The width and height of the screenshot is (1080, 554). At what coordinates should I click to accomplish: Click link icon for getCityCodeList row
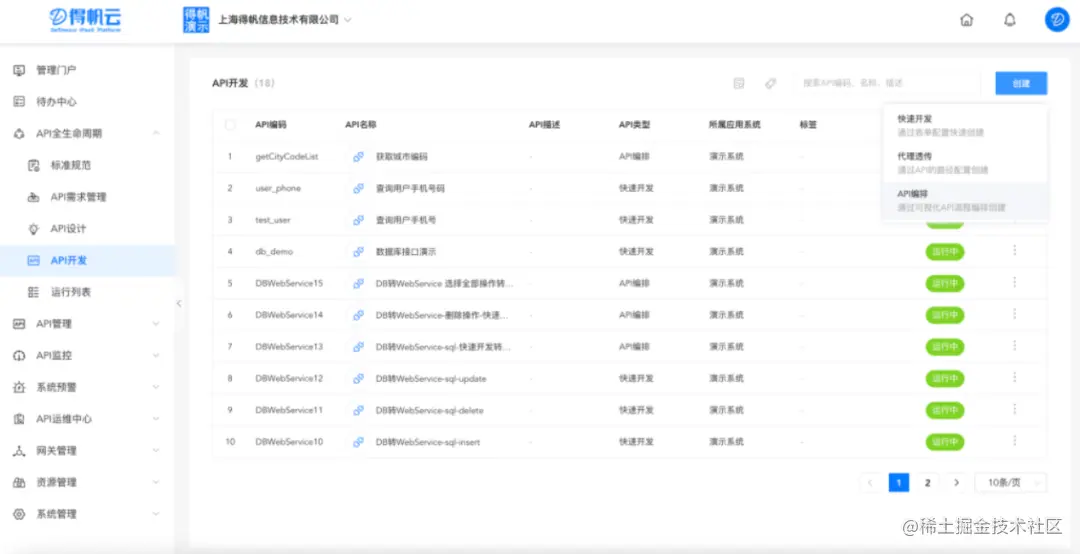pyautogui.click(x=358, y=156)
